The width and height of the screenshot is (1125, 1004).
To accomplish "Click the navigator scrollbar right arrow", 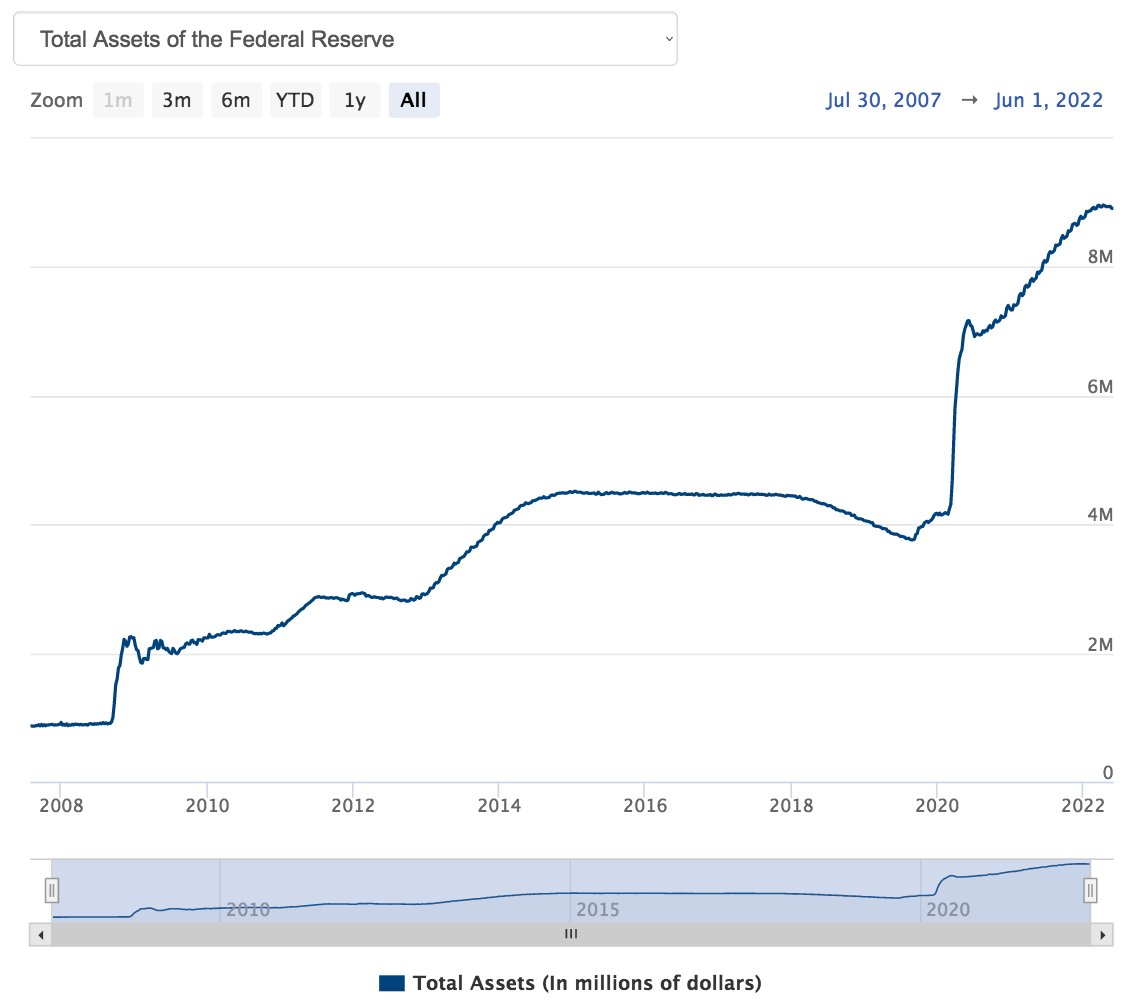I will (1102, 934).
